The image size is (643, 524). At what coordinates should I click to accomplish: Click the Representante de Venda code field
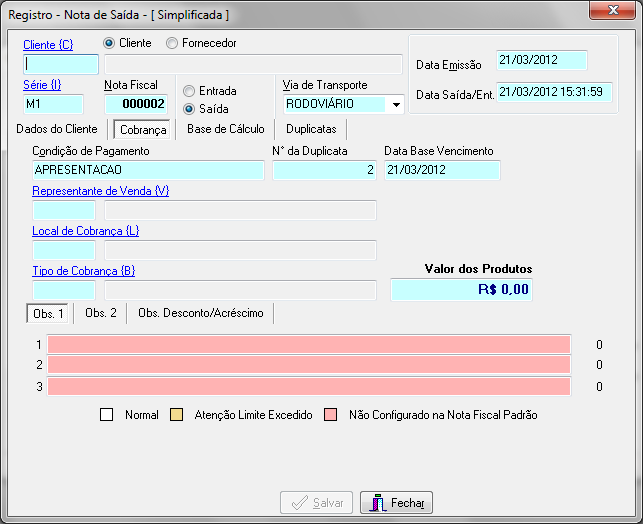tap(64, 210)
